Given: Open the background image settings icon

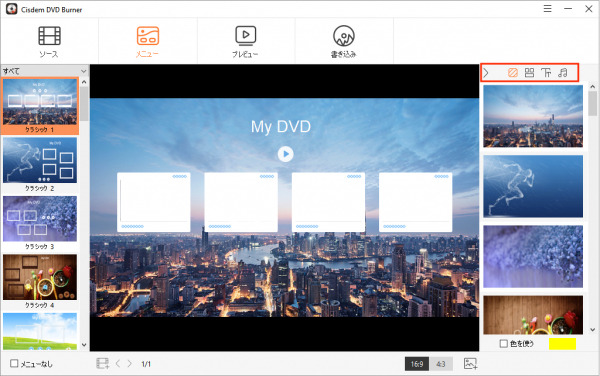Looking at the screenshot, I should [x=513, y=73].
